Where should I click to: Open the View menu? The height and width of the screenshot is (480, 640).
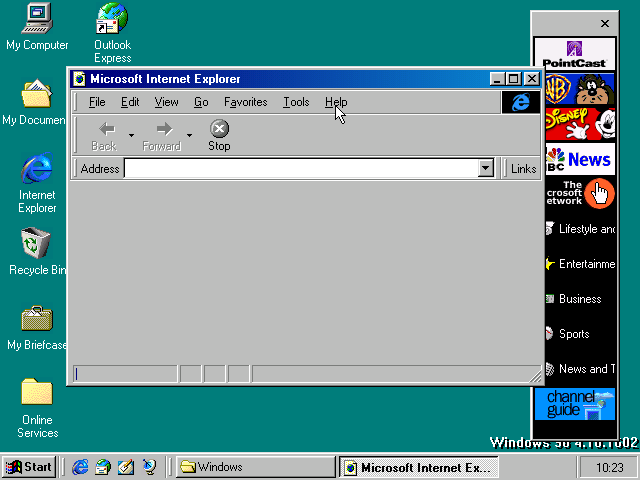pos(166,102)
